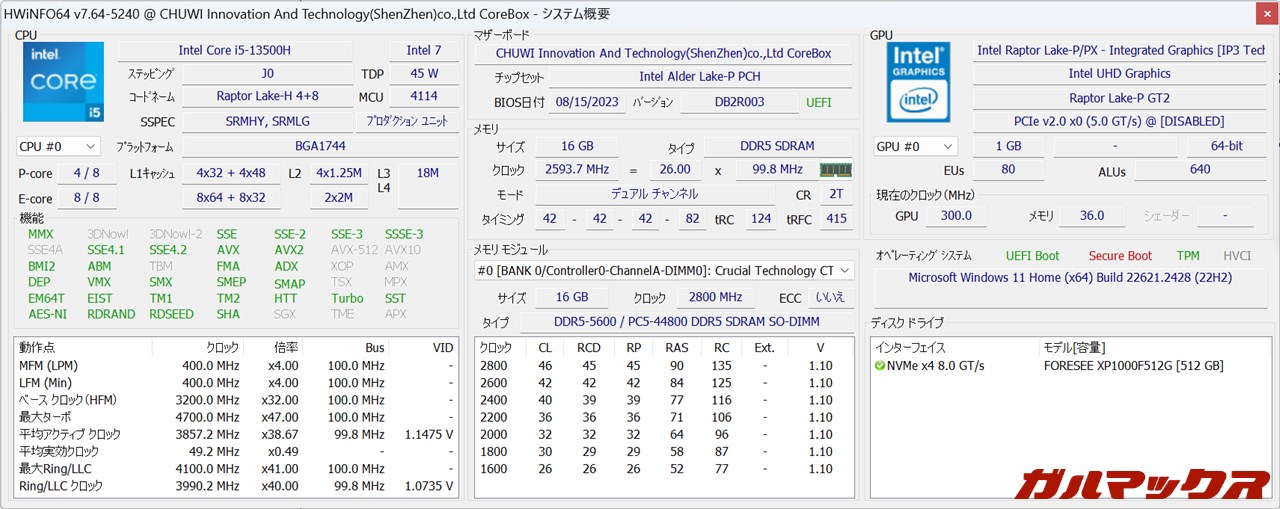Click the SSPEC value SRMHY, SRMLG
The height and width of the screenshot is (509, 1280).
click(x=267, y=121)
